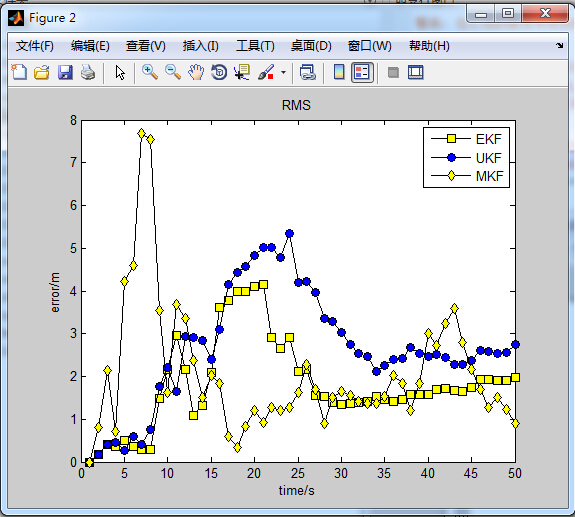The height and width of the screenshot is (517, 575).
Task: Activate the Rotate 3D tool
Action: pos(219,72)
